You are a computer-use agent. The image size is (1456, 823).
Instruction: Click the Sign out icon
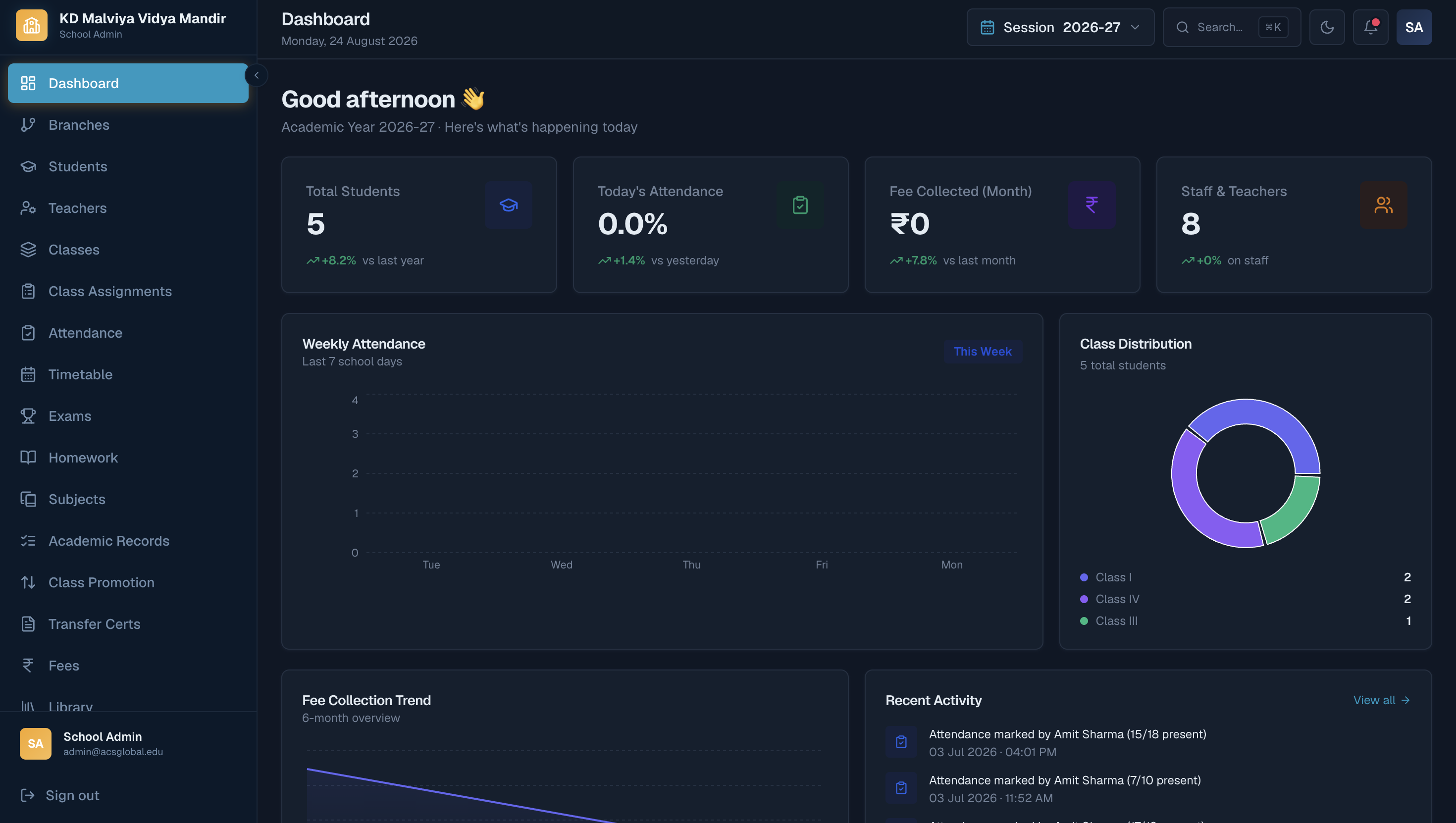click(x=27, y=795)
